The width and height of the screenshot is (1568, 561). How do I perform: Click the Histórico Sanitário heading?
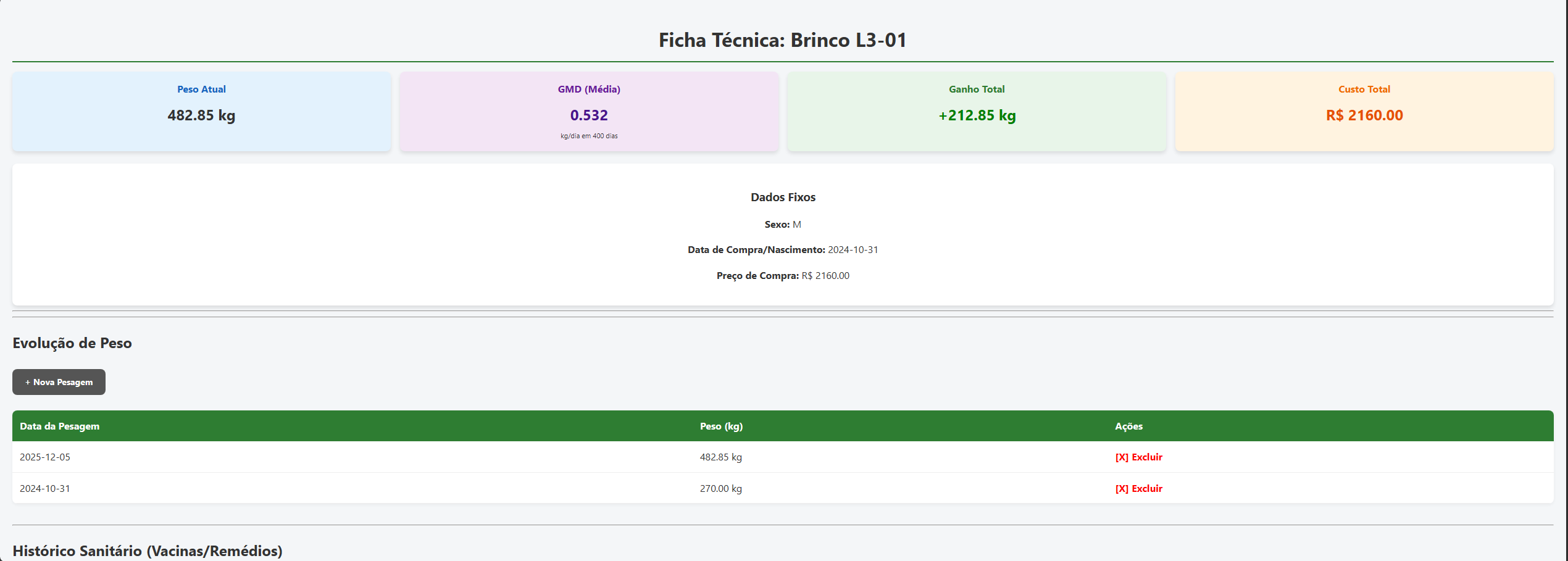click(x=147, y=550)
